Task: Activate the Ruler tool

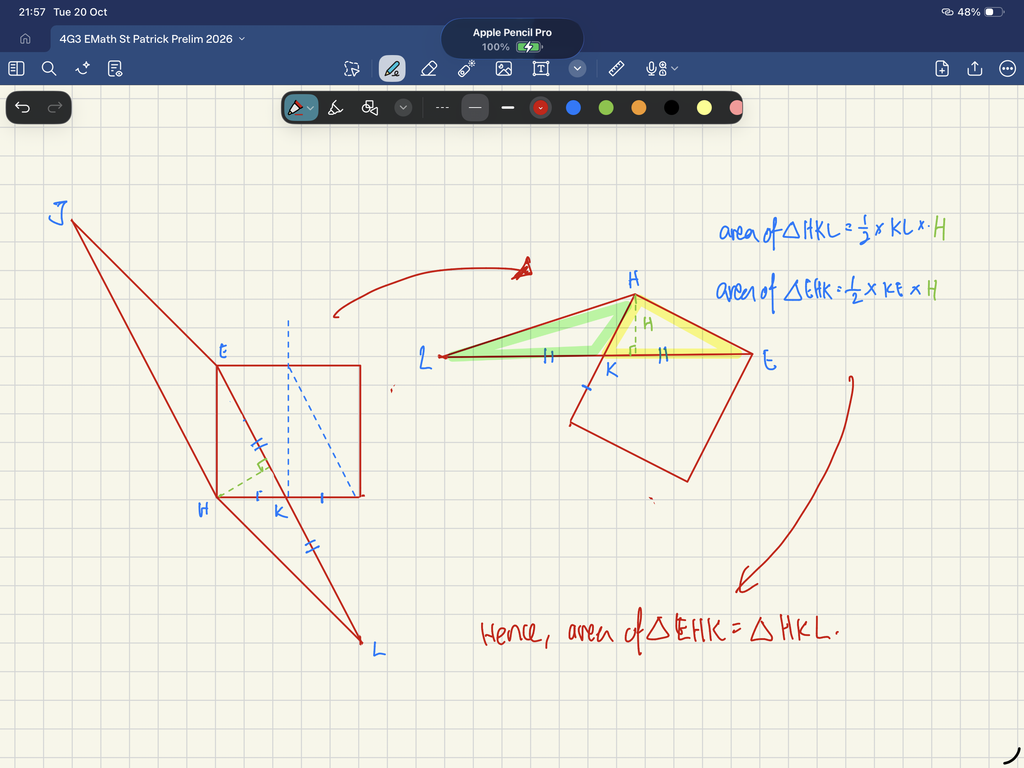Action: click(x=616, y=69)
